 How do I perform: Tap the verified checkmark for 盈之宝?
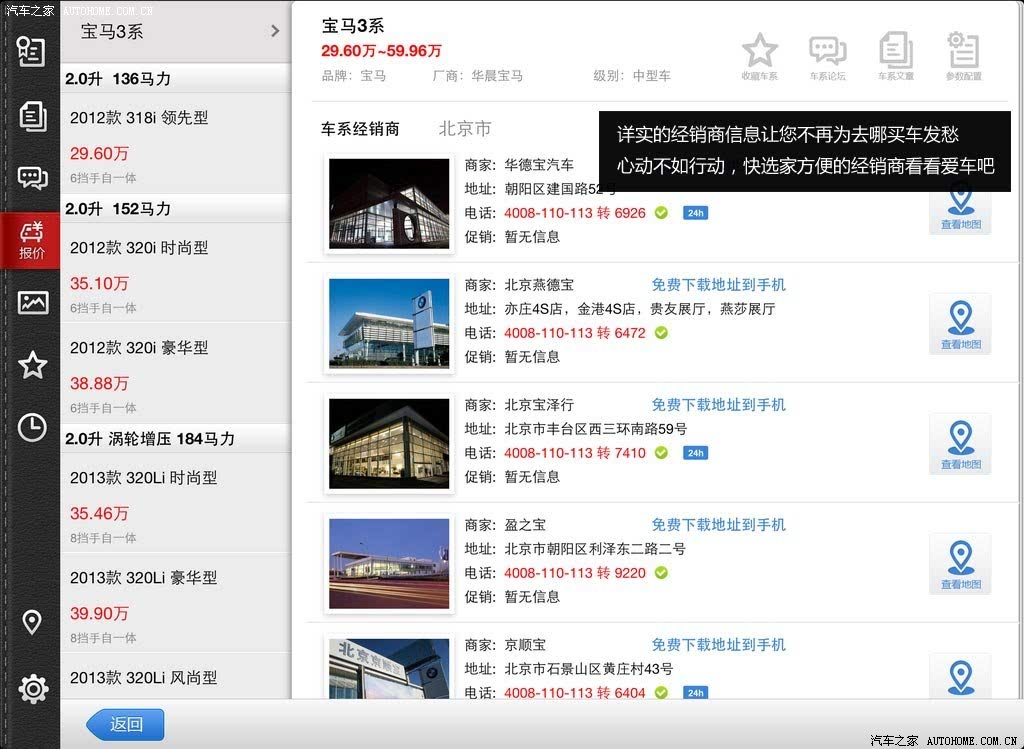662,573
